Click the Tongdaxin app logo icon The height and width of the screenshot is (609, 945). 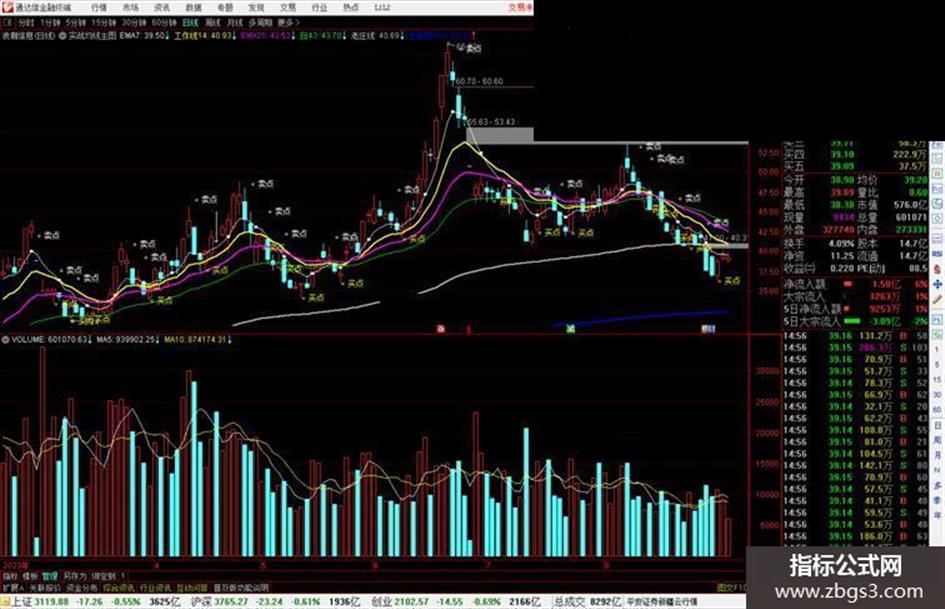click(x=7, y=7)
